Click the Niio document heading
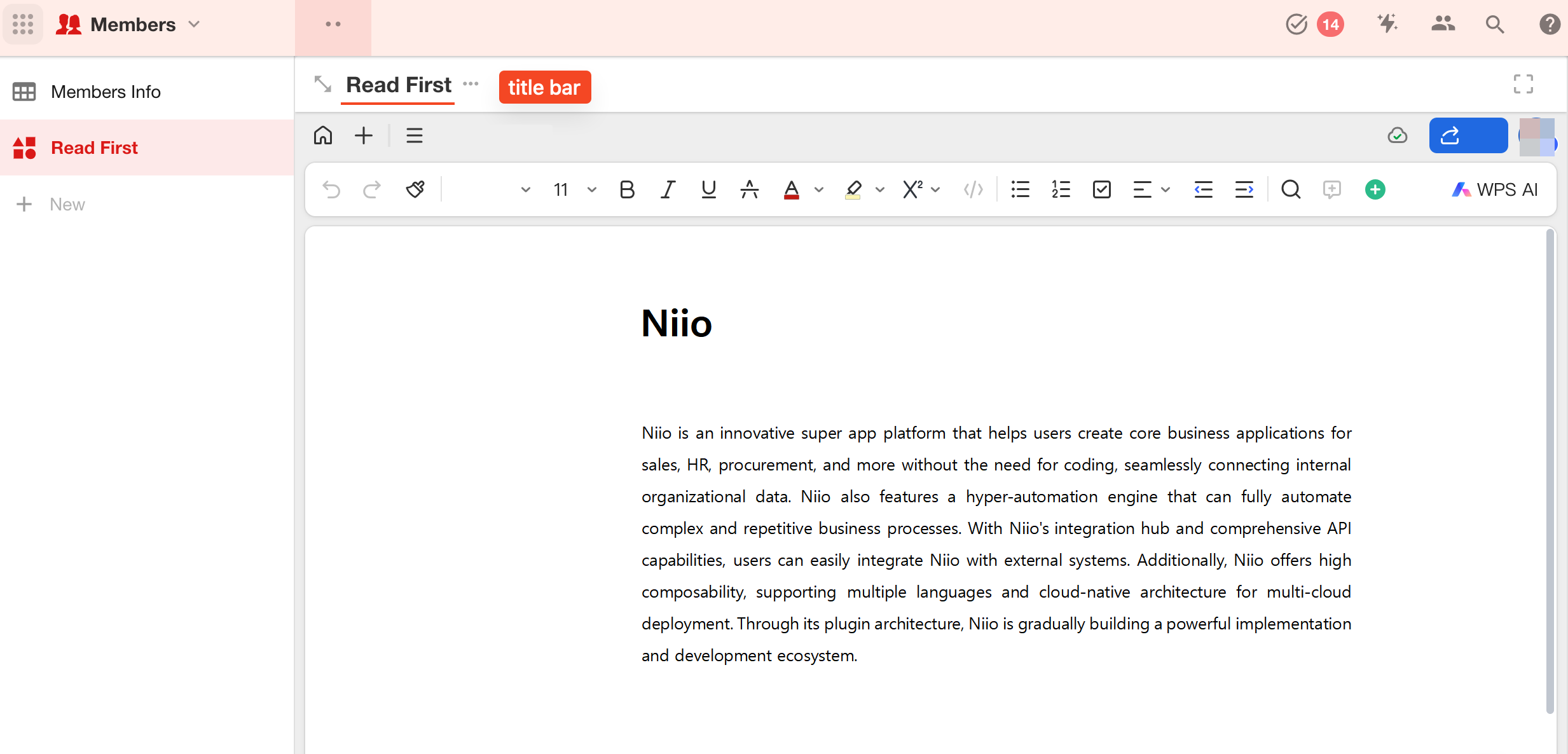1568x754 pixels. tap(677, 323)
